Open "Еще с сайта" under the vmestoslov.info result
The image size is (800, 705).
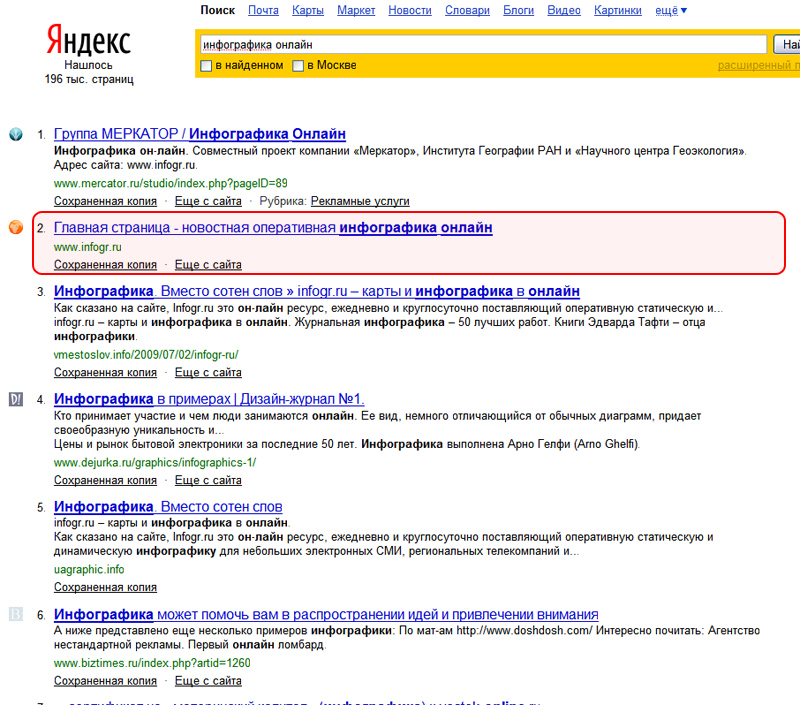click(x=208, y=373)
